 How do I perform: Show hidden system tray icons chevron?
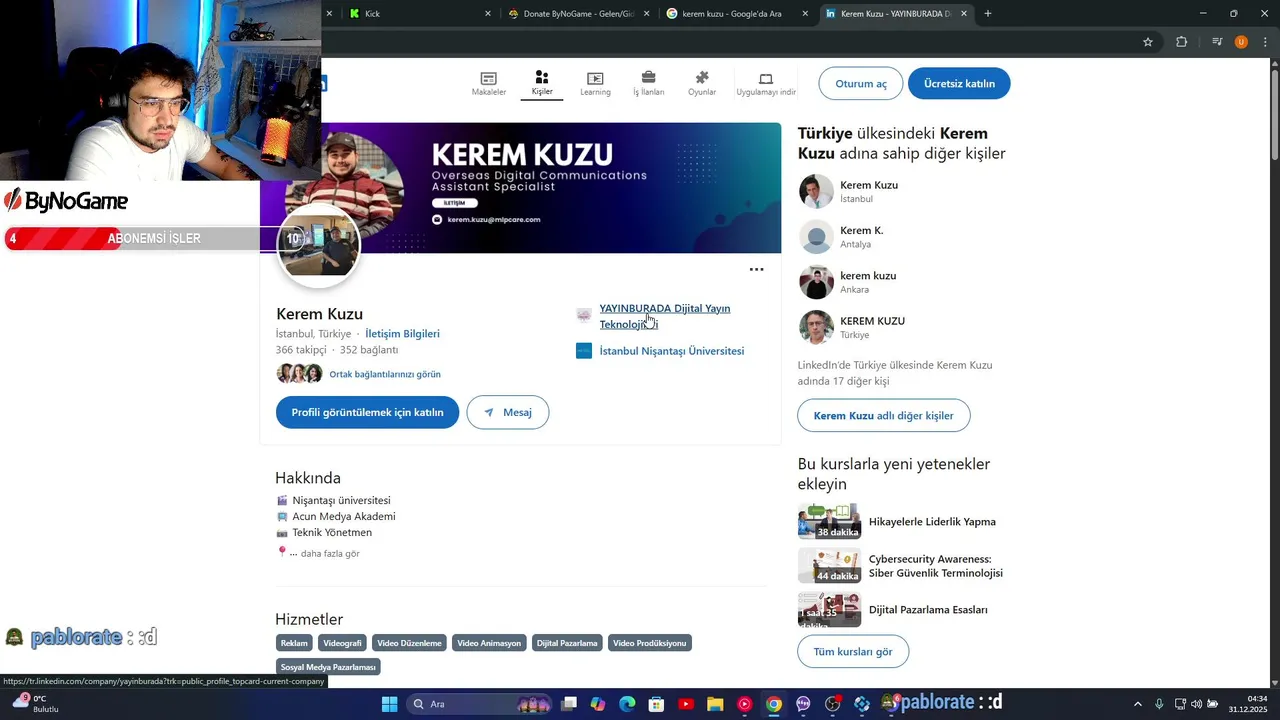tap(1137, 704)
